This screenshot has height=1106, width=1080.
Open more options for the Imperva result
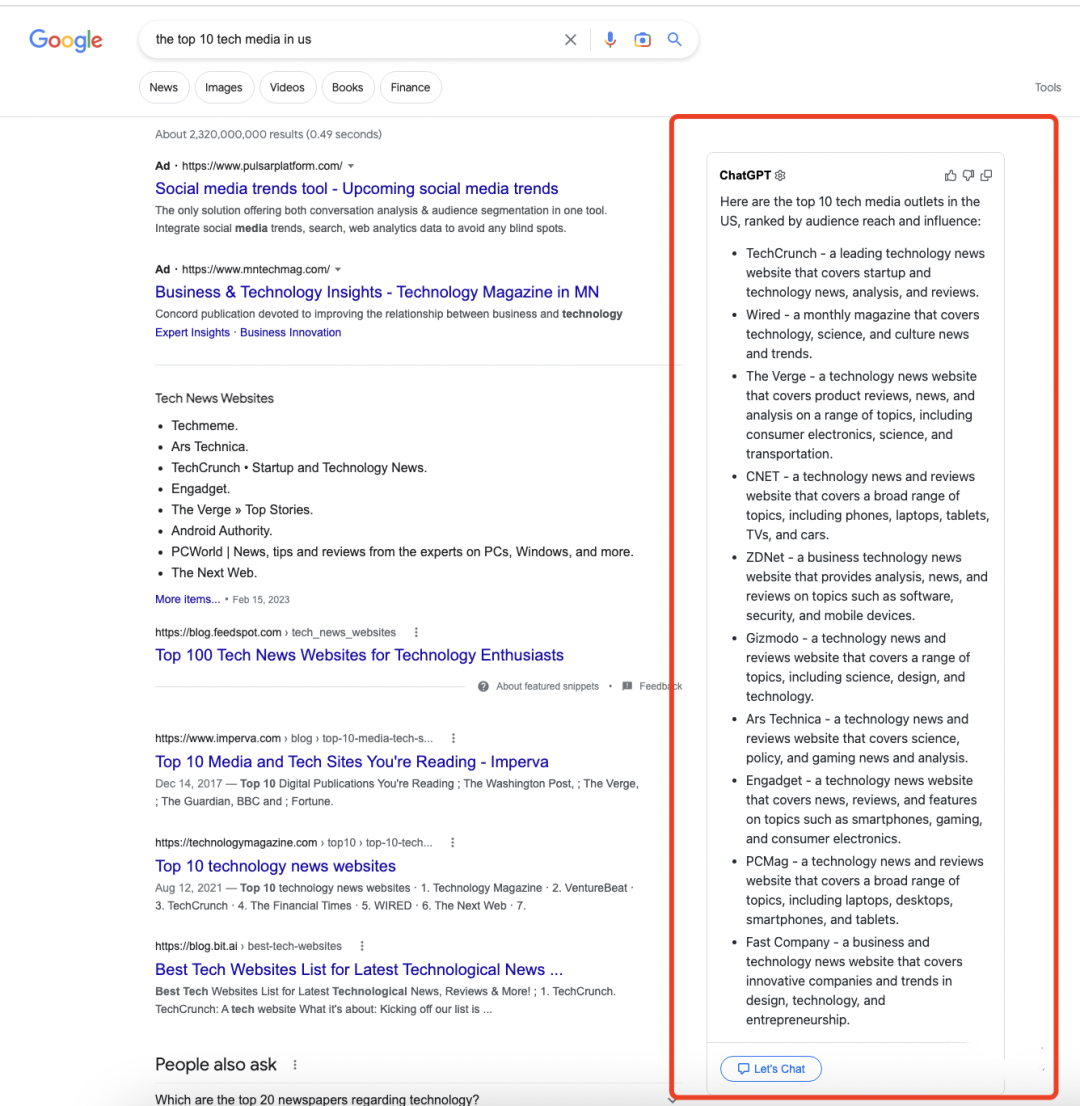[x=454, y=738]
